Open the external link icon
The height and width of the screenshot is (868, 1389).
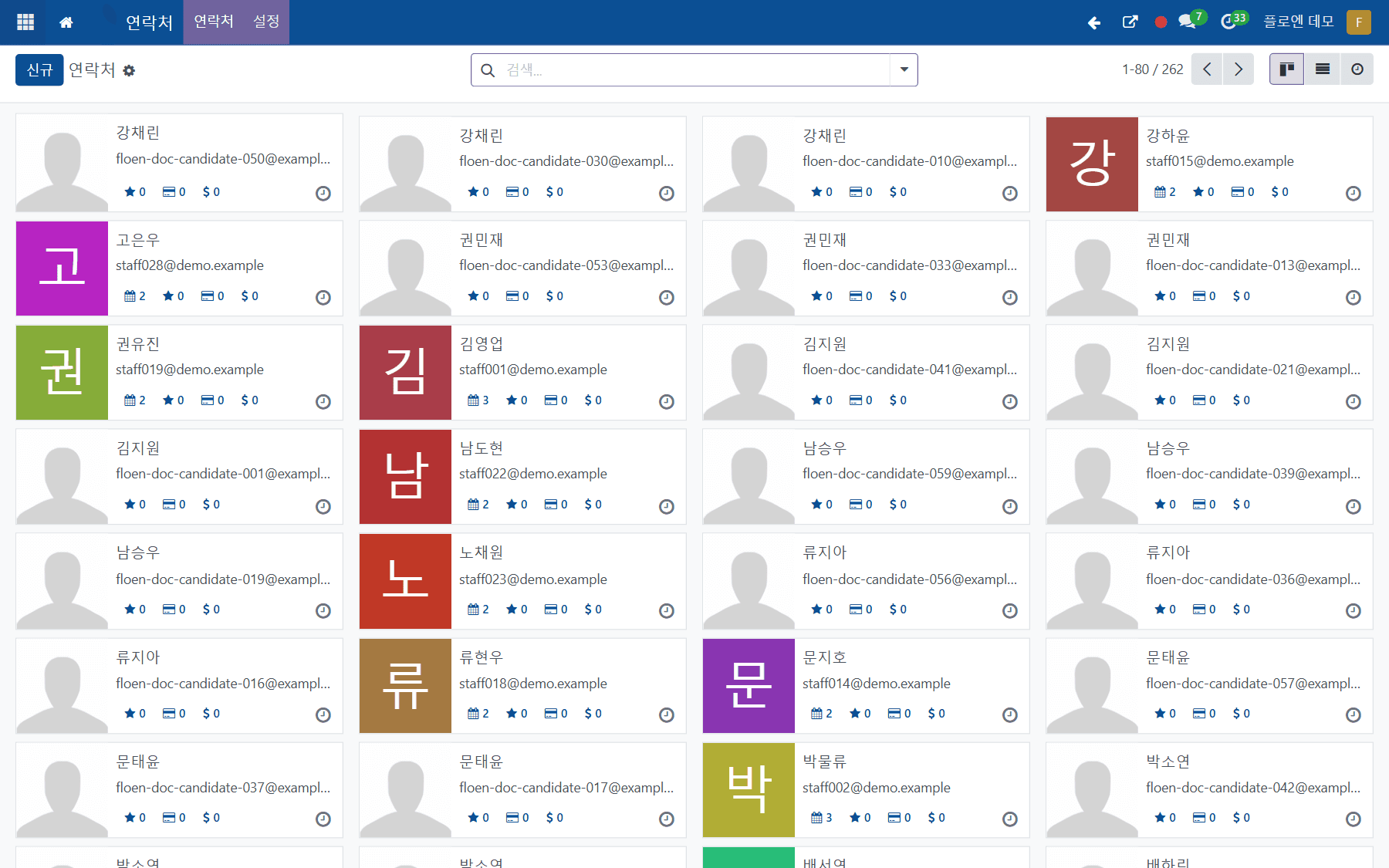click(1130, 22)
